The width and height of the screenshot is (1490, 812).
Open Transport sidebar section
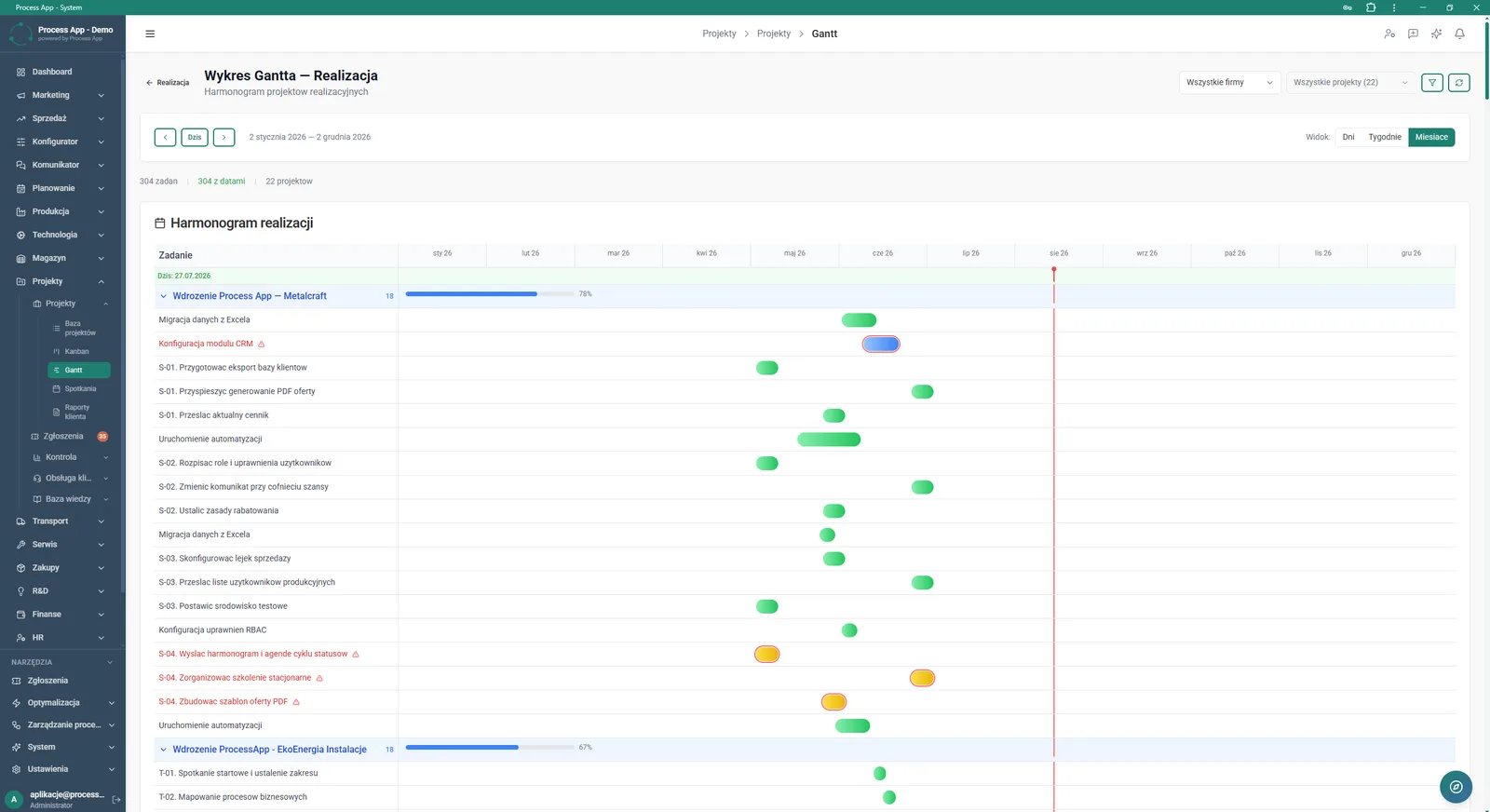pyautogui.click(x=61, y=521)
